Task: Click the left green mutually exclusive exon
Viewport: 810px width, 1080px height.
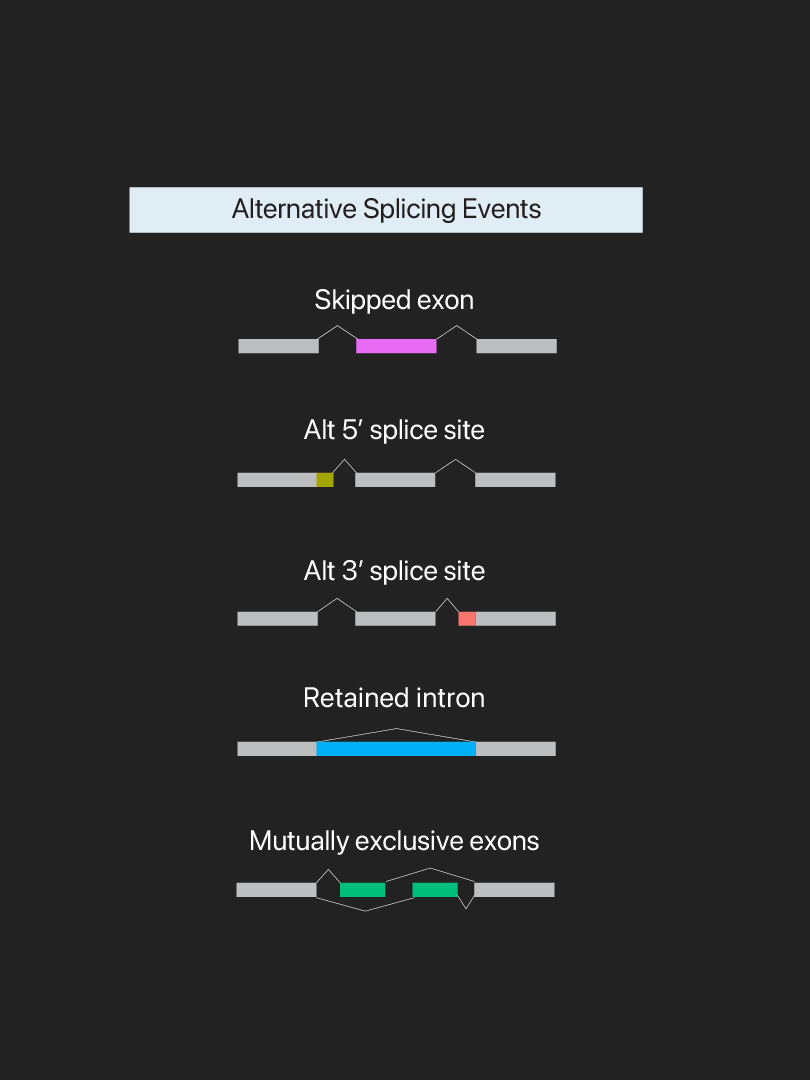Action: click(362, 890)
